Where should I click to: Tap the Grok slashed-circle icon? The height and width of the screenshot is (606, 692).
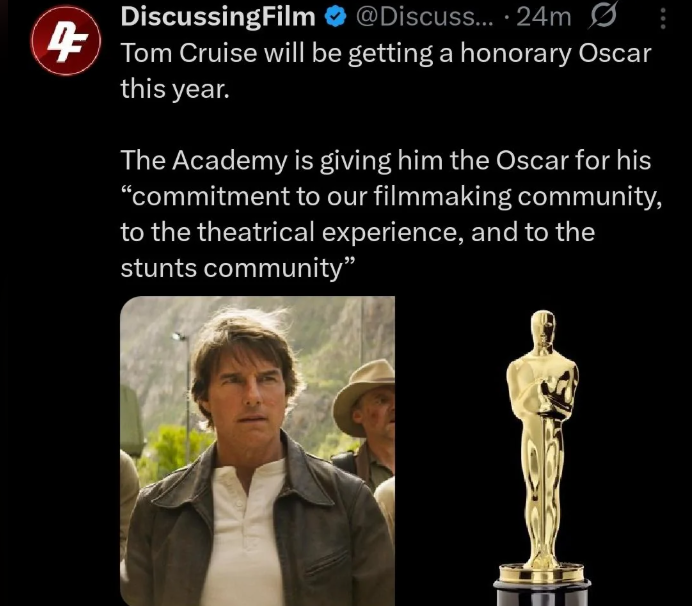tap(602, 17)
